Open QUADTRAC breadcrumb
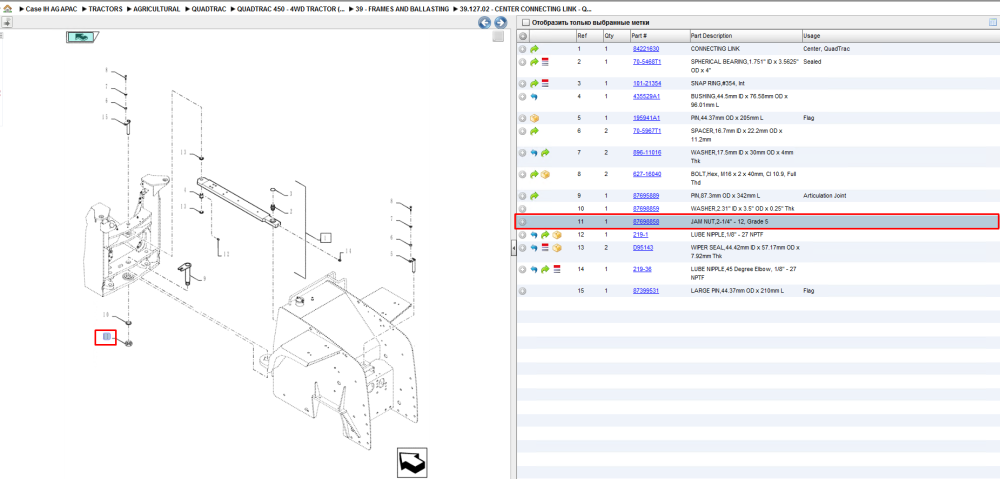The width and height of the screenshot is (1000, 479). pos(208,10)
